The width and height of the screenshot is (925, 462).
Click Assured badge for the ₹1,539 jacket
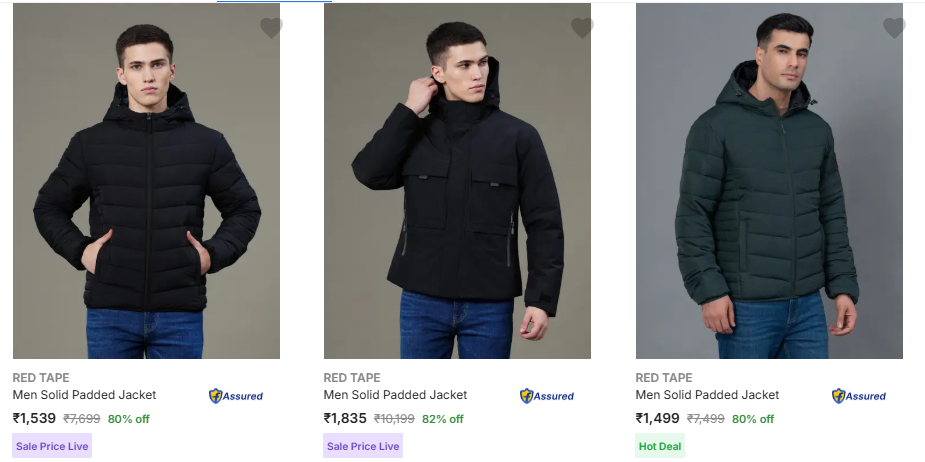[x=236, y=396]
